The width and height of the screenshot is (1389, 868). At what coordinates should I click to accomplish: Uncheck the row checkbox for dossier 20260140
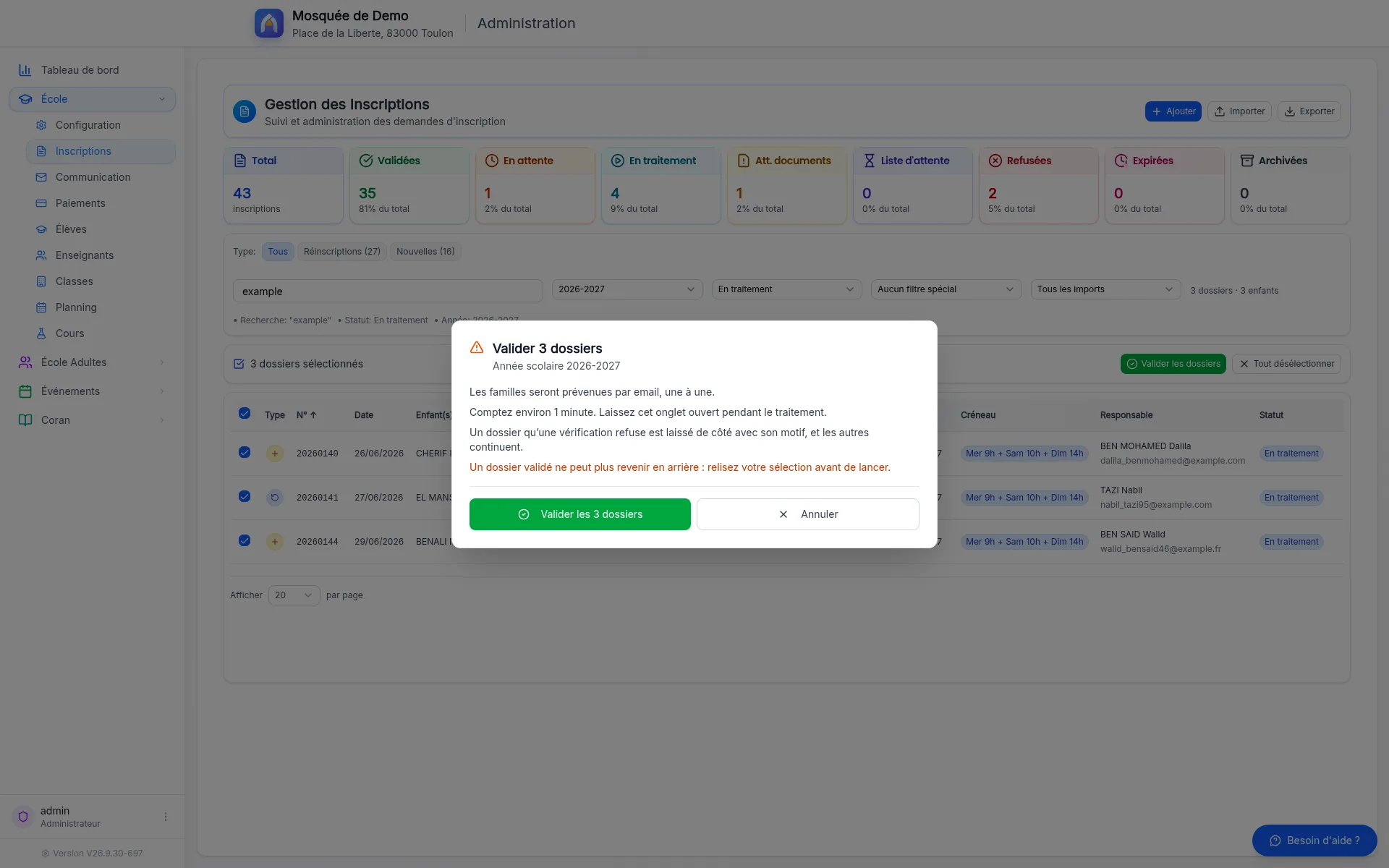245,452
